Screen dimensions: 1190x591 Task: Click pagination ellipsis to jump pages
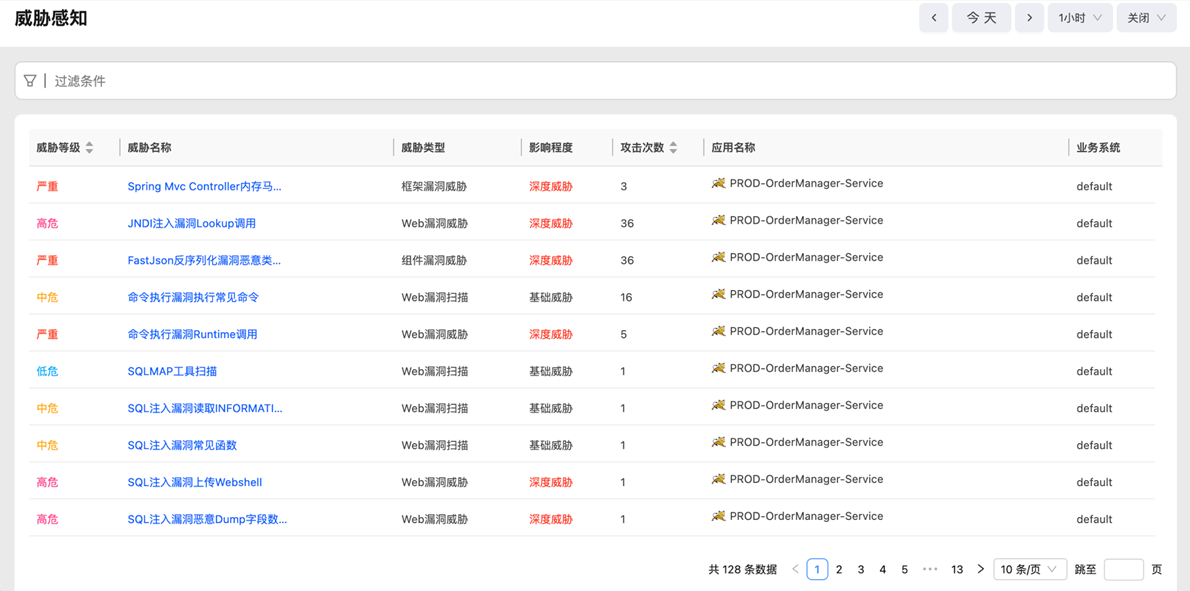pos(930,569)
